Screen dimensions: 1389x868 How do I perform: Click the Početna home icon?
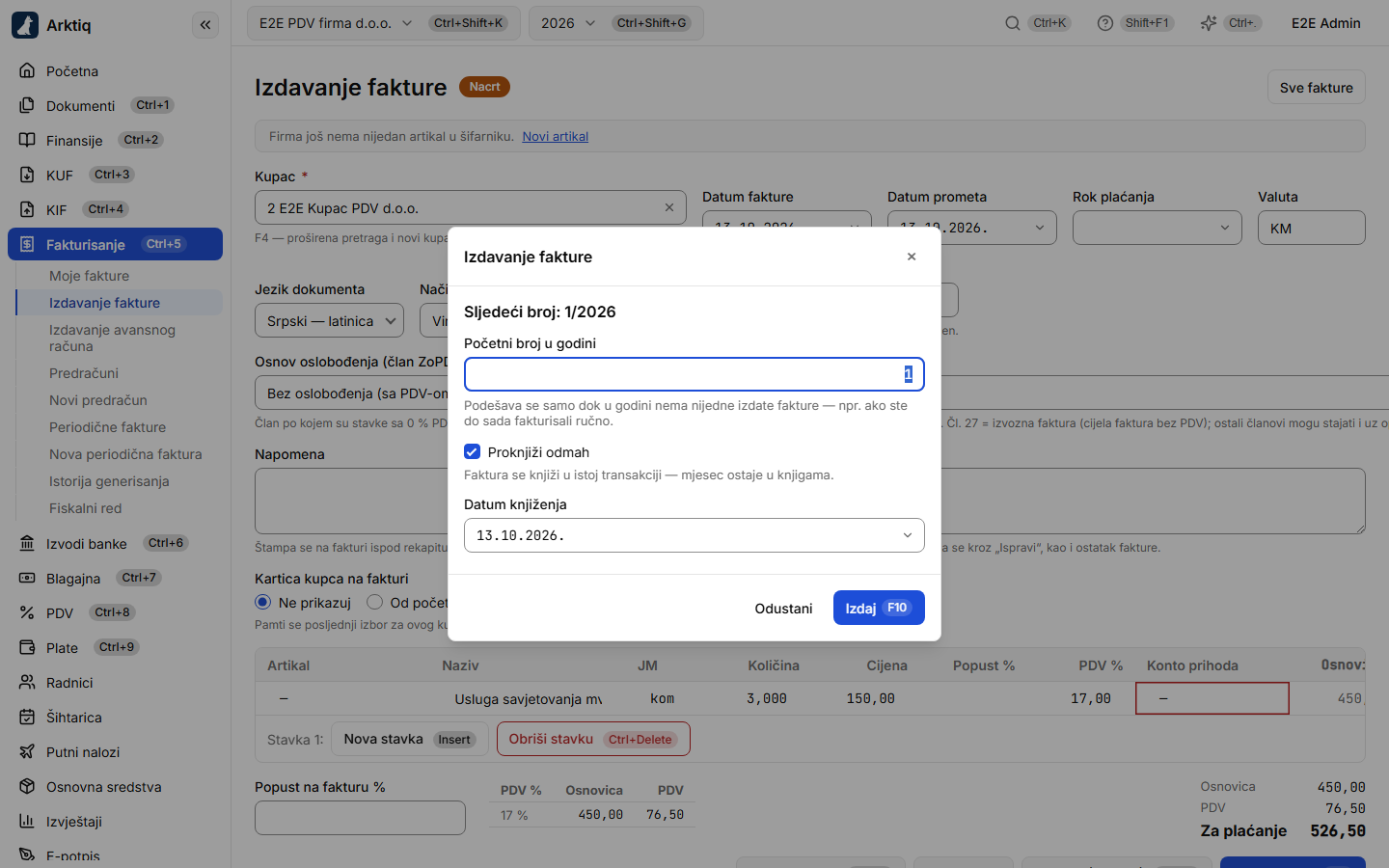[27, 70]
